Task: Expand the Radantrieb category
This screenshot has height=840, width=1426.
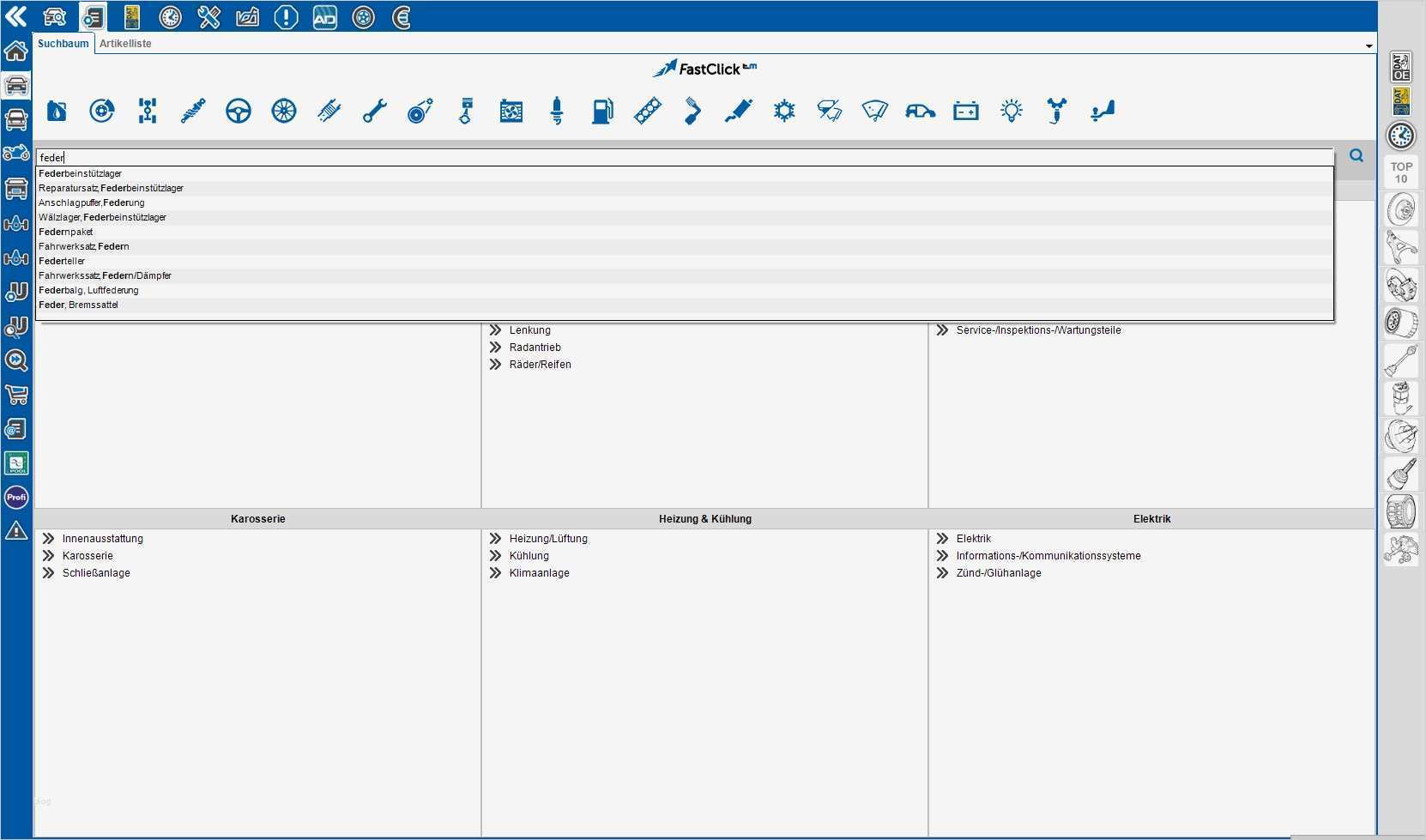Action: (495, 347)
